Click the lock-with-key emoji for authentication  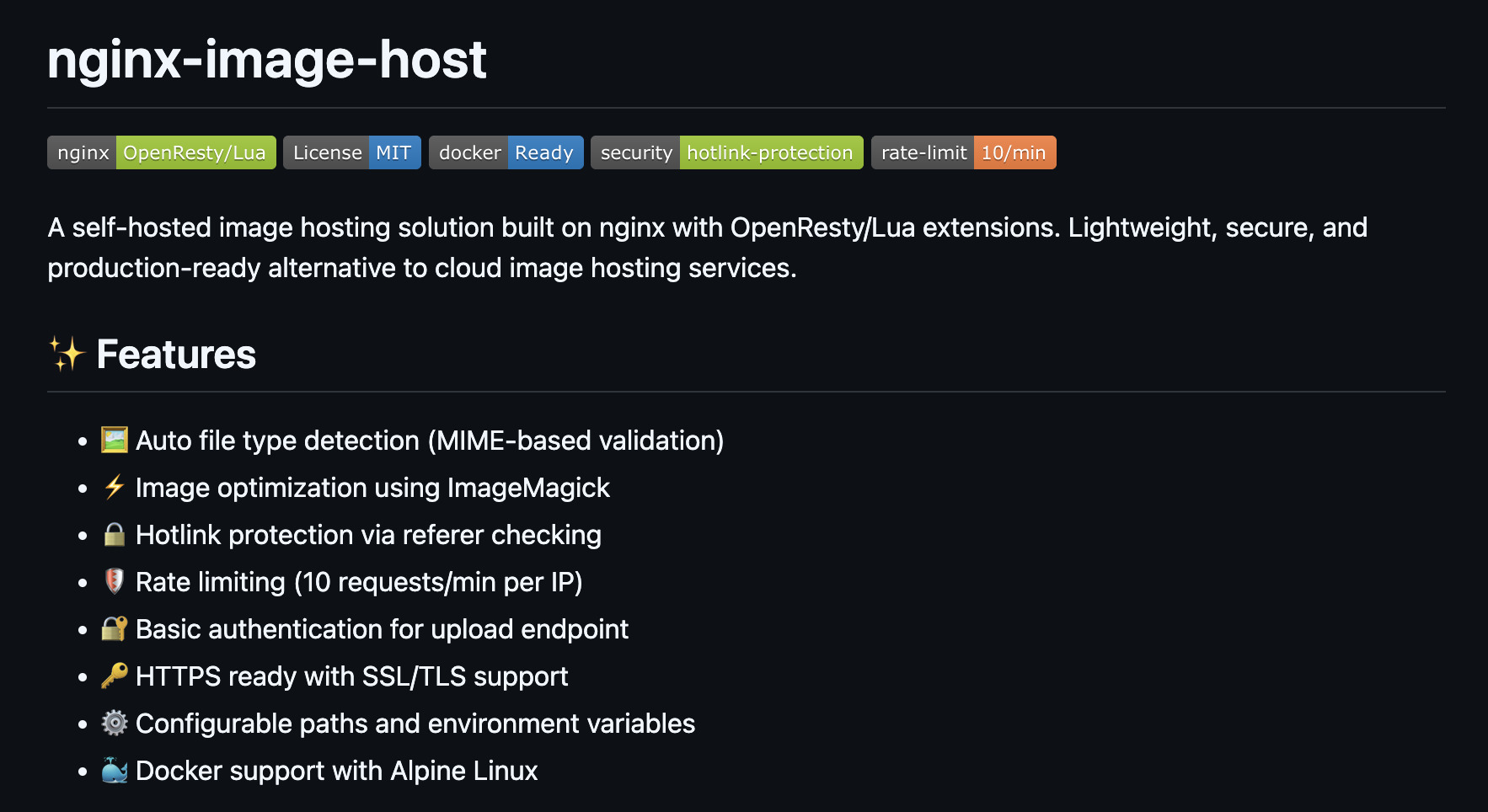pyautogui.click(x=115, y=628)
